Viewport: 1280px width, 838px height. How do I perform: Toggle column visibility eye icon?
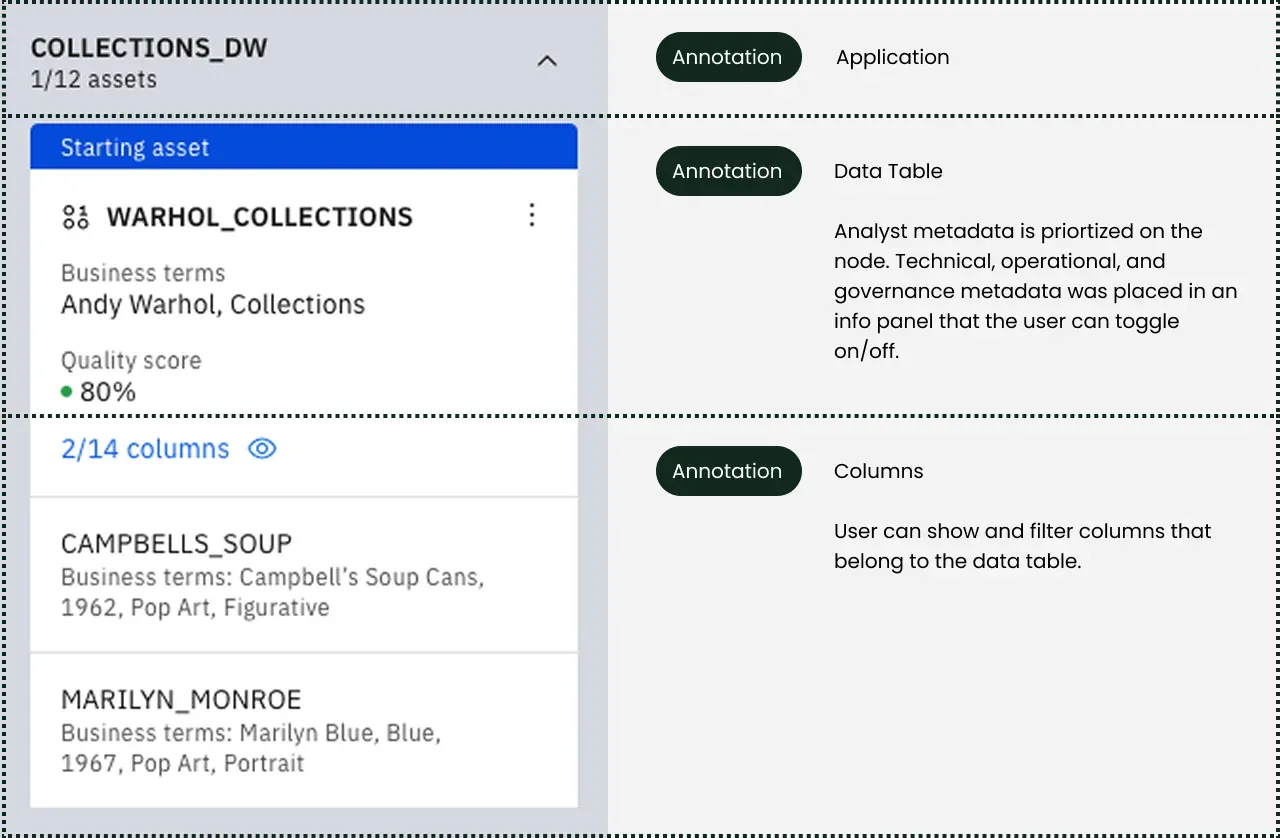(x=262, y=449)
